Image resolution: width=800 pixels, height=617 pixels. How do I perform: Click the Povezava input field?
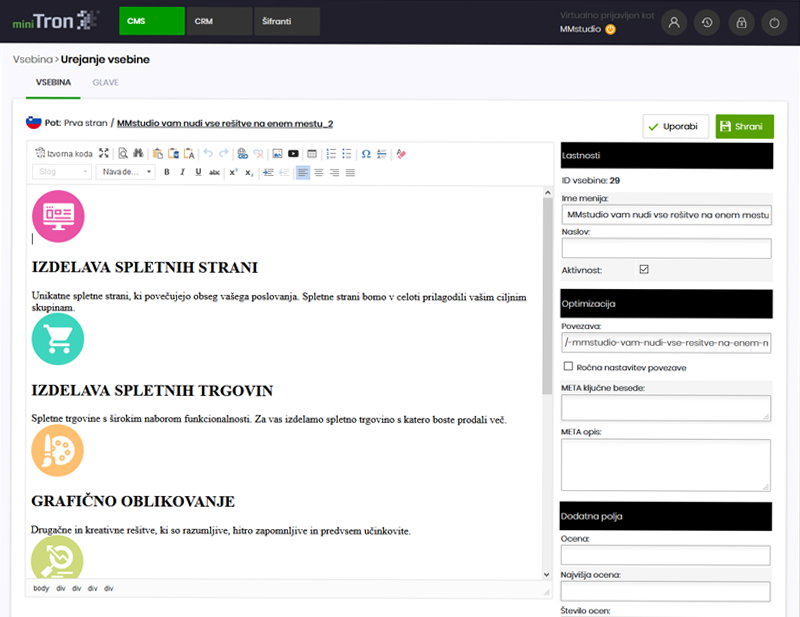(x=666, y=343)
